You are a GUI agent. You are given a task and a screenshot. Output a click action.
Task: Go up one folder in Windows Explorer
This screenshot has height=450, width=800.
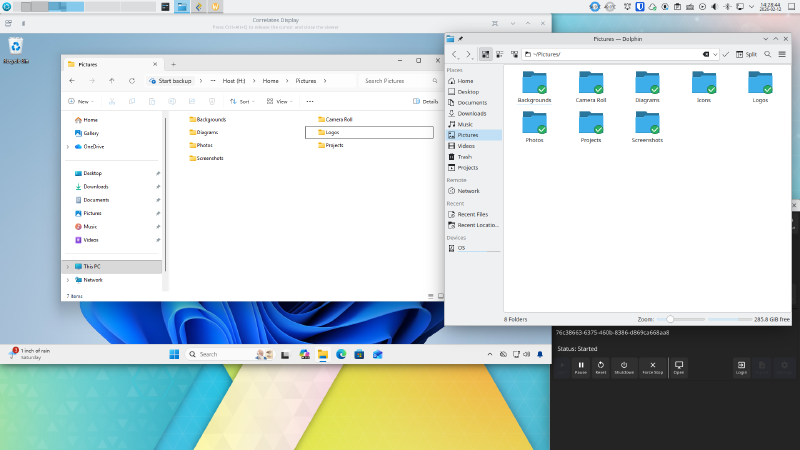112,81
